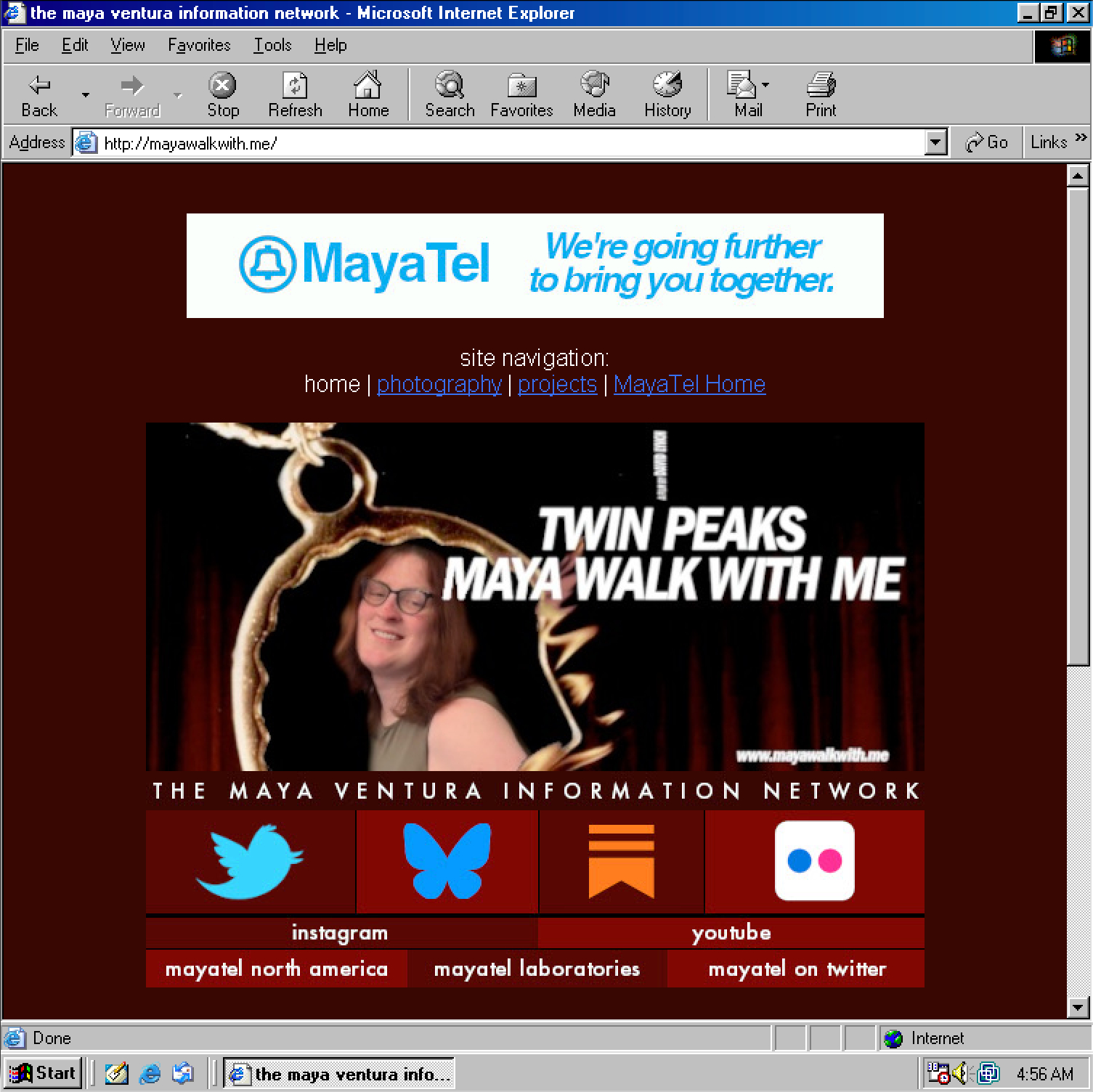Visit the mayatel laboratories link

(x=537, y=969)
